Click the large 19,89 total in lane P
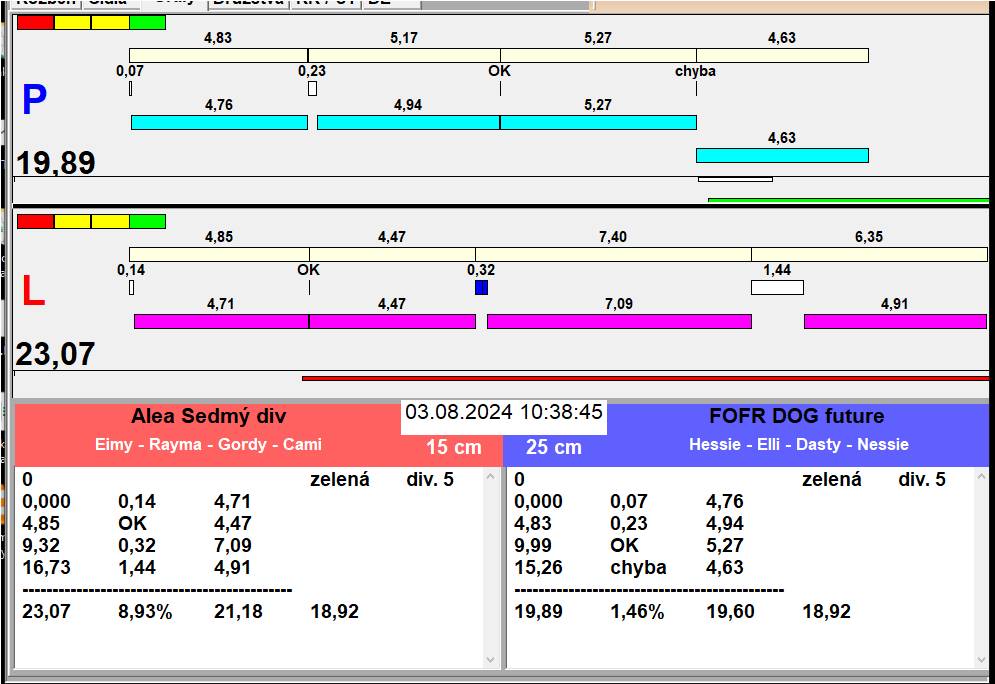Image resolution: width=995 pixels, height=684 pixels. click(x=55, y=163)
